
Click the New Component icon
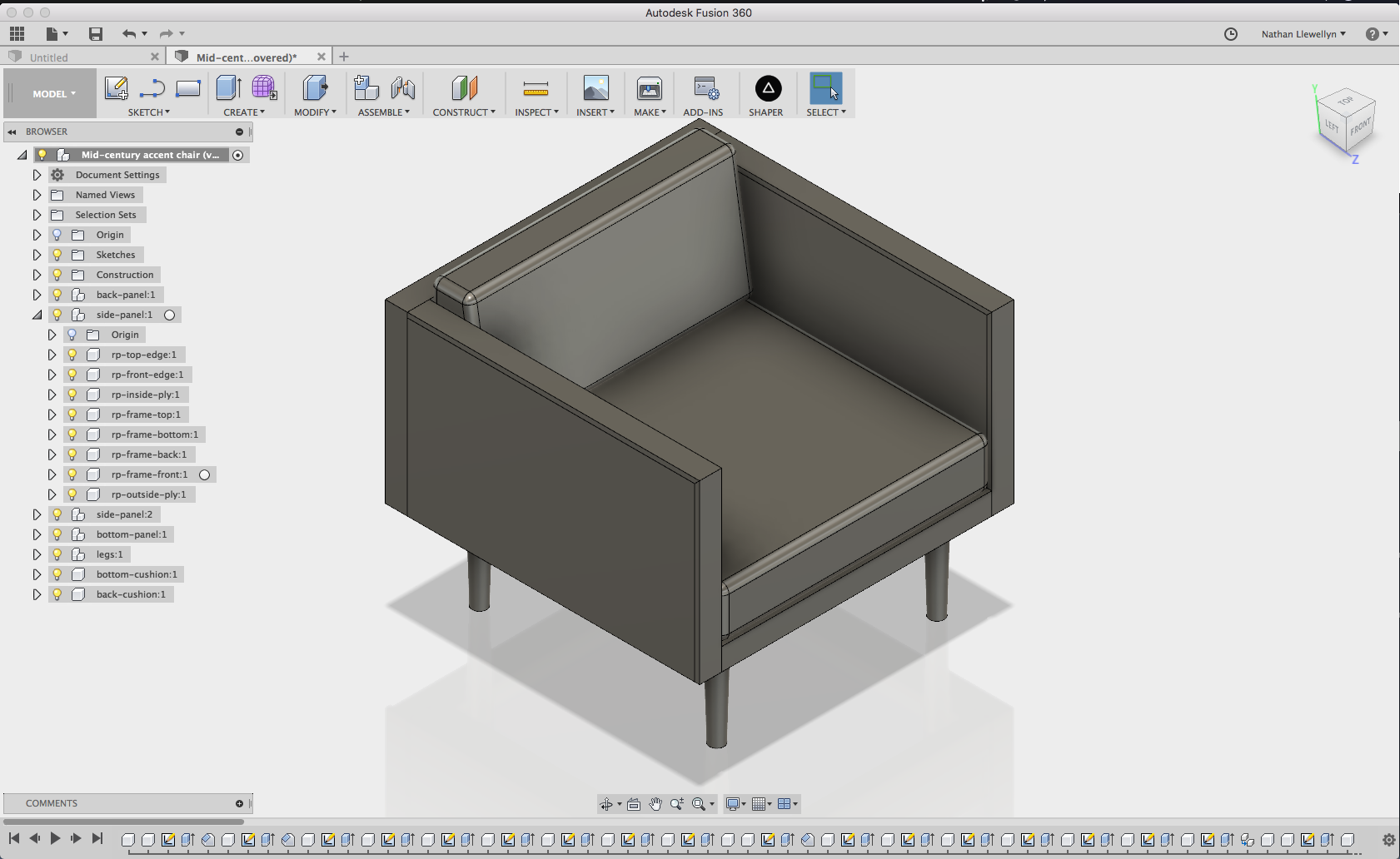[x=366, y=88]
